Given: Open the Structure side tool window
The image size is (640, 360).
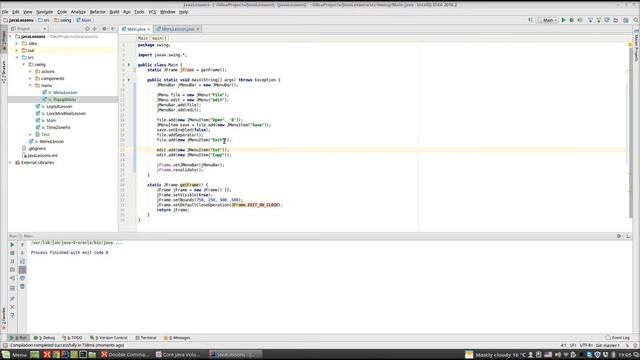Looking at the screenshot, I should [4, 72].
